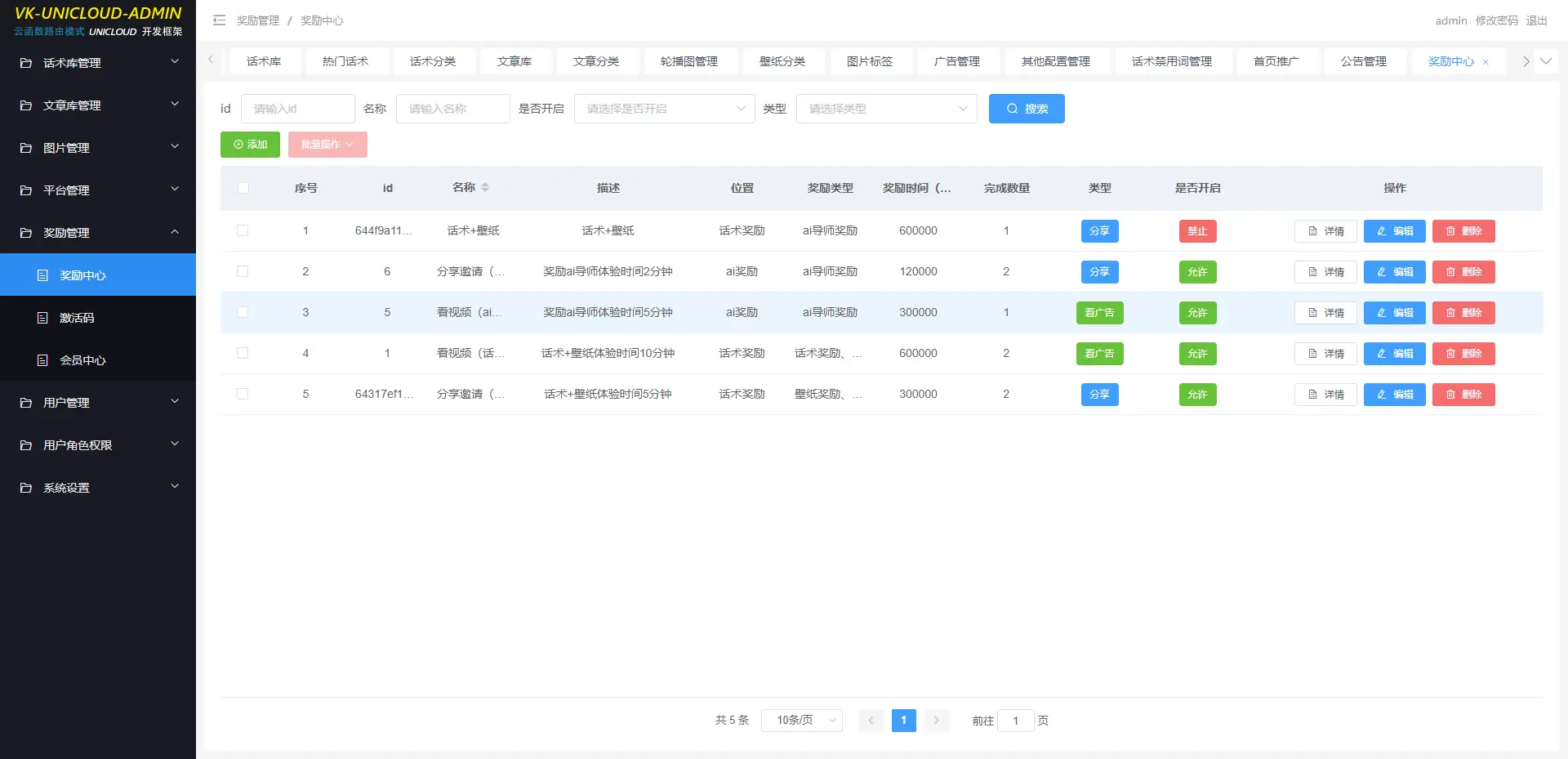Toggle 禁止 status on 话术+壁纸 row
The width and height of the screenshot is (1568, 759).
tap(1197, 231)
